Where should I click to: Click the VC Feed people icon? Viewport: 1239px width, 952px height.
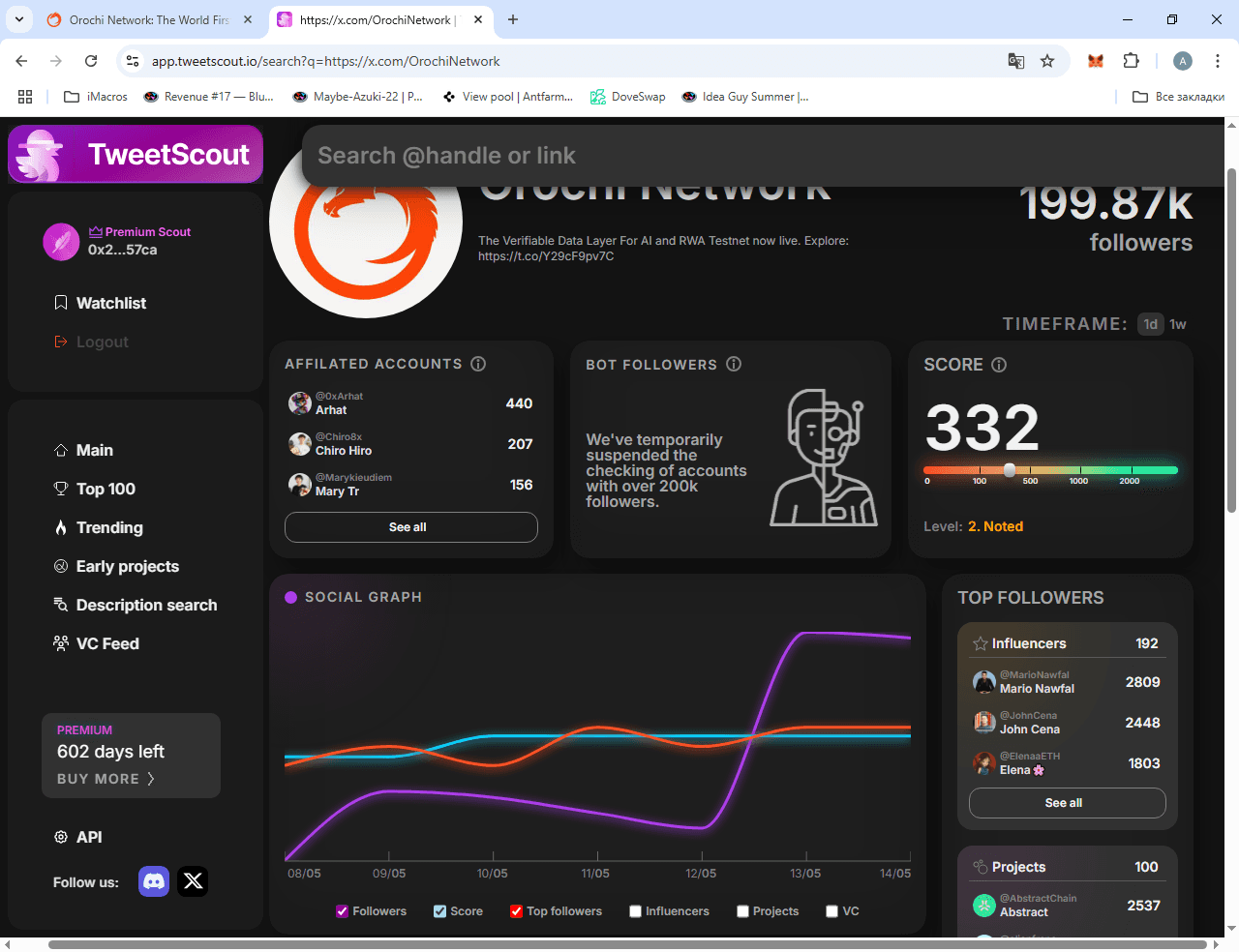click(x=61, y=643)
